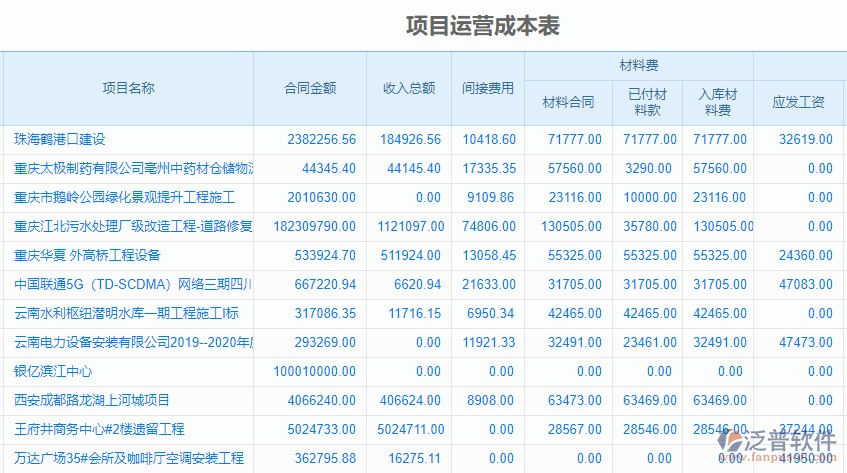This screenshot has height=473, width=847.
Task: Select indirect cost 13058.45
Action: 489,256
